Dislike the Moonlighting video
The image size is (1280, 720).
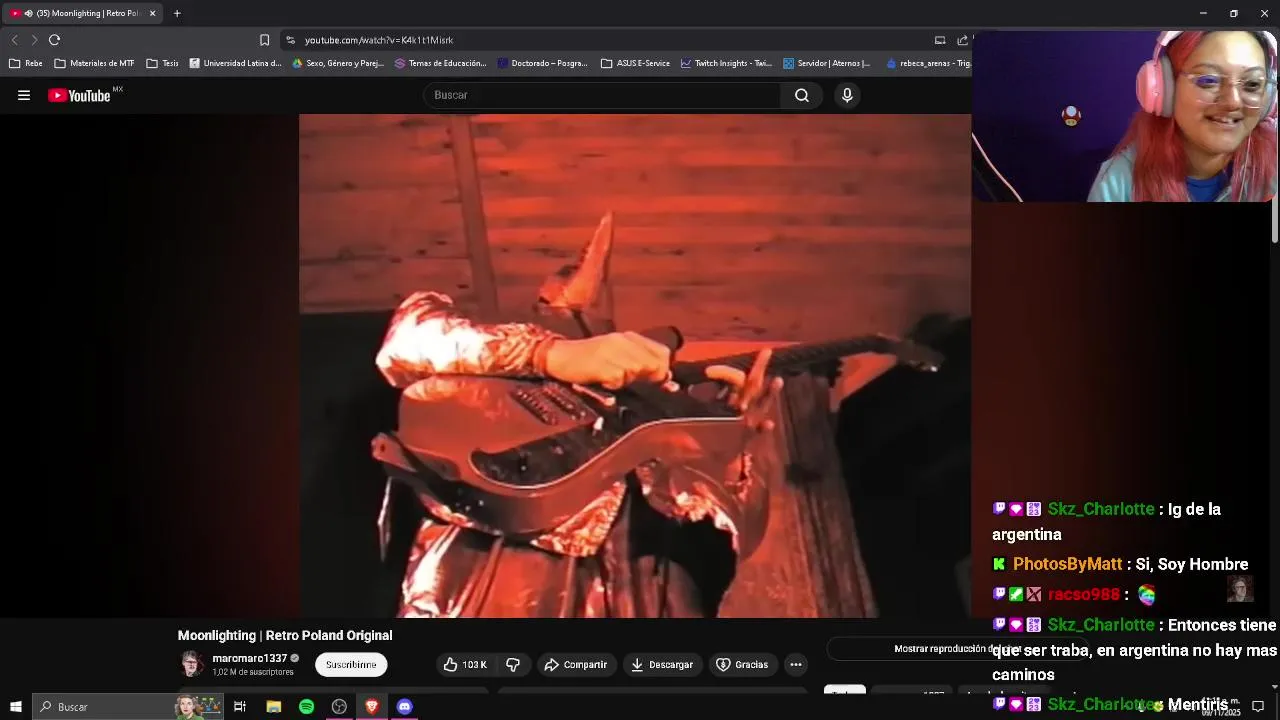coord(513,664)
